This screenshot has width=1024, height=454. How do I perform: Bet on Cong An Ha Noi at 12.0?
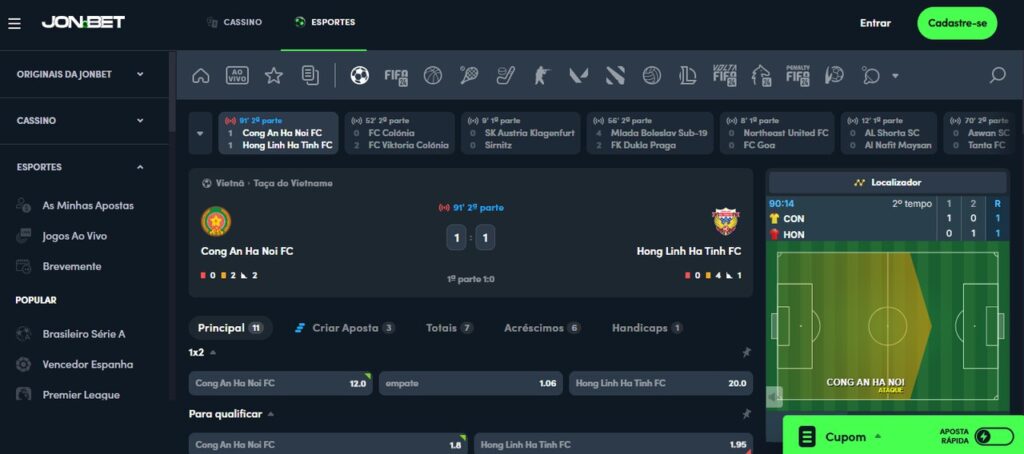281,383
